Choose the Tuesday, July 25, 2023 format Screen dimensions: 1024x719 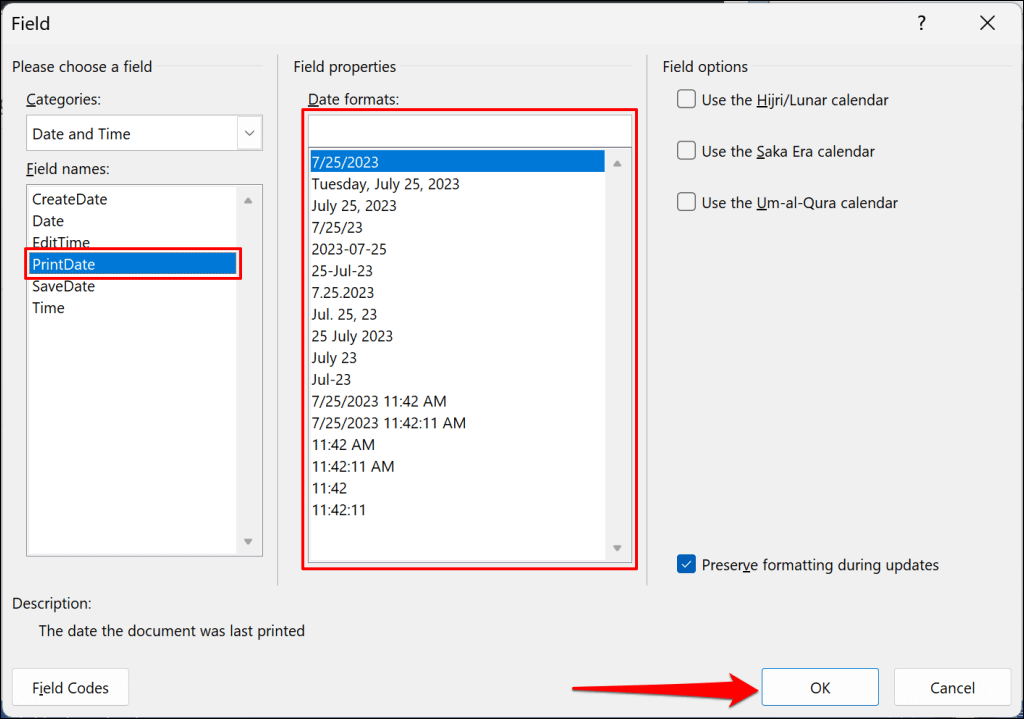click(386, 184)
